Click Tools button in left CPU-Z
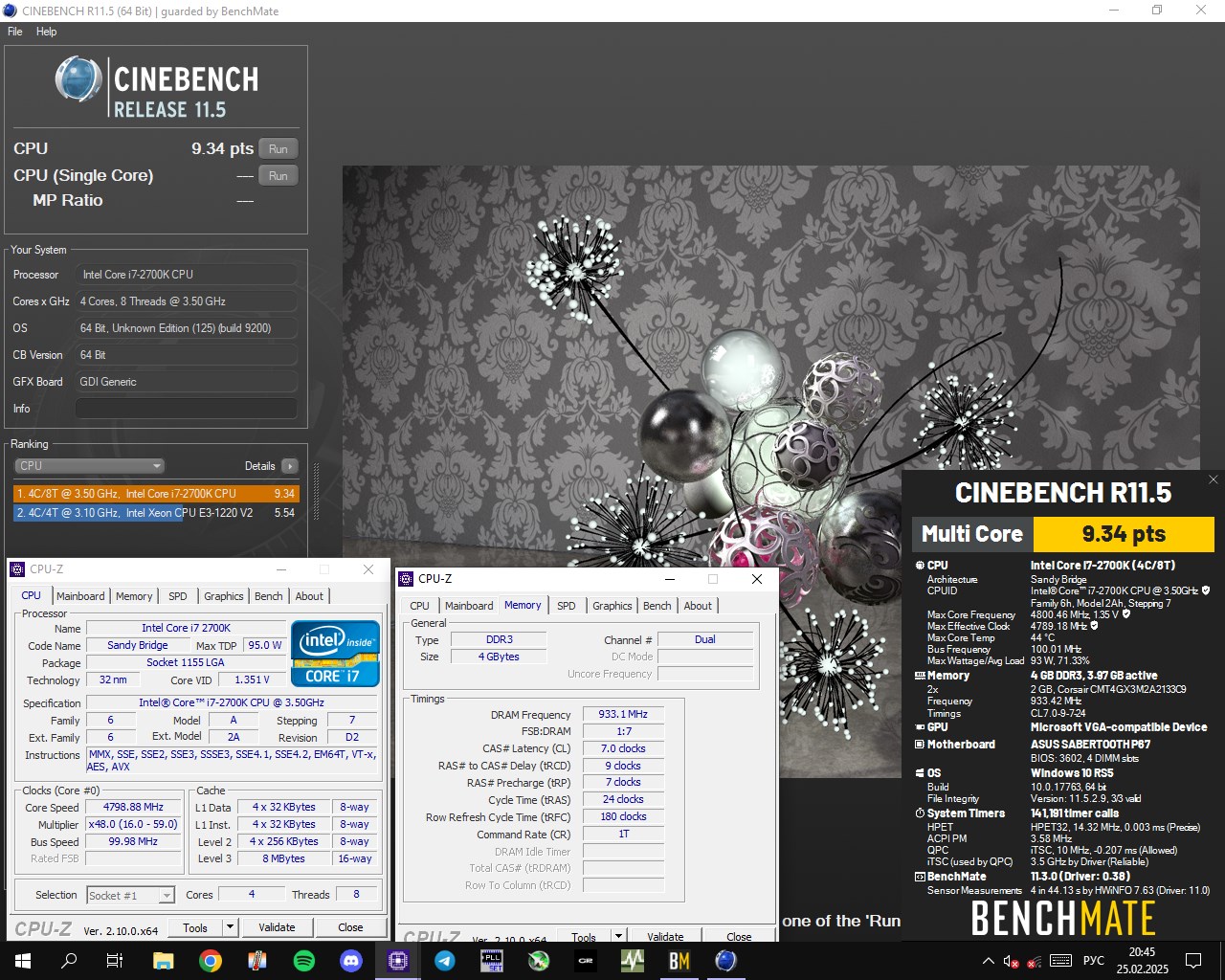1225x980 pixels. point(195,927)
